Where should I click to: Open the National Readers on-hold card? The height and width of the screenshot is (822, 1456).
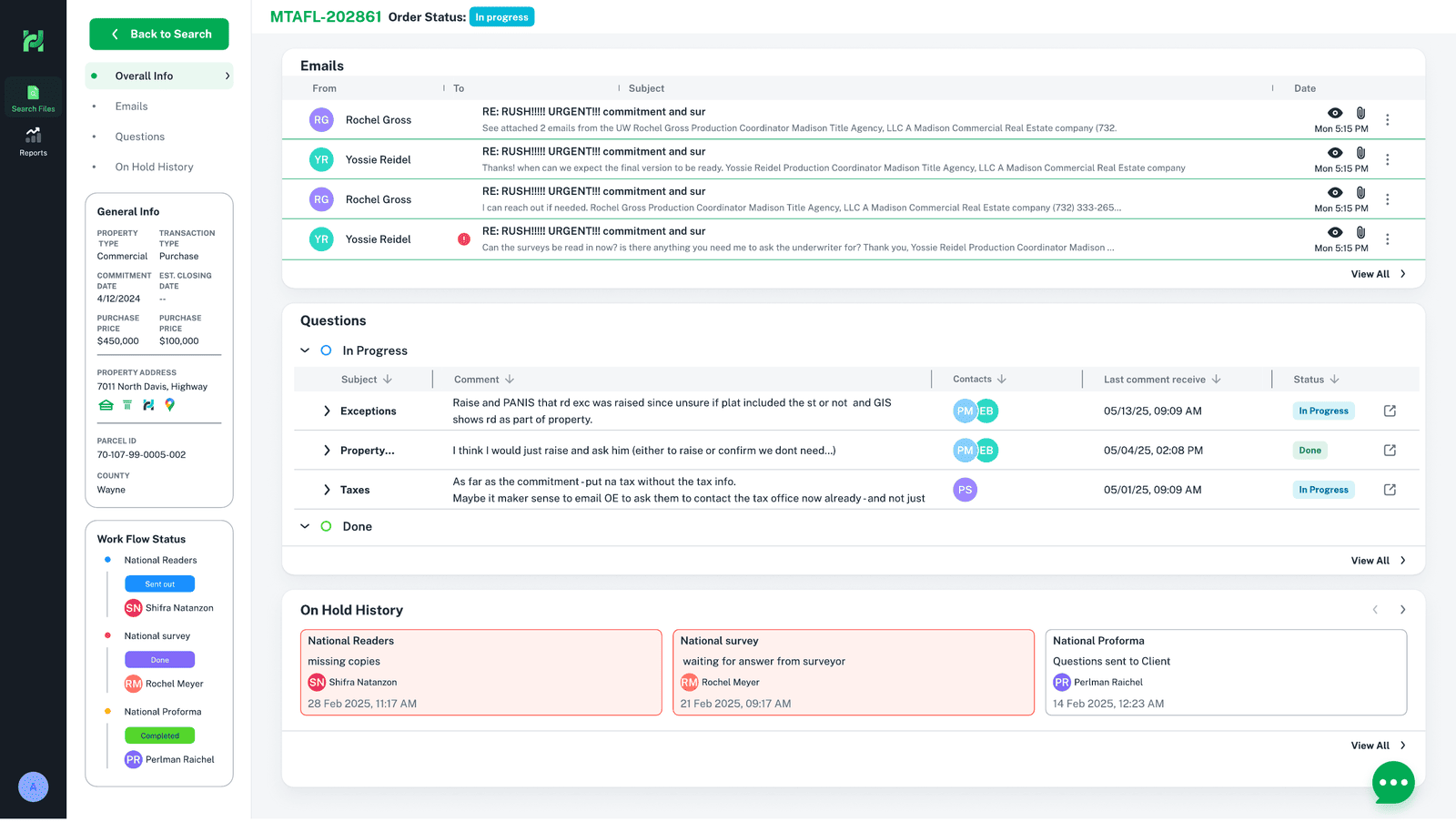point(480,673)
